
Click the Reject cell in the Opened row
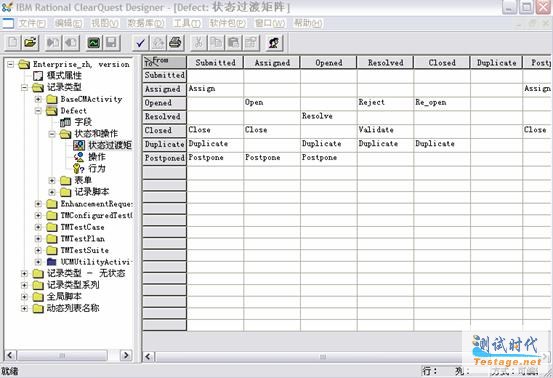pyautogui.click(x=385, y=103)
